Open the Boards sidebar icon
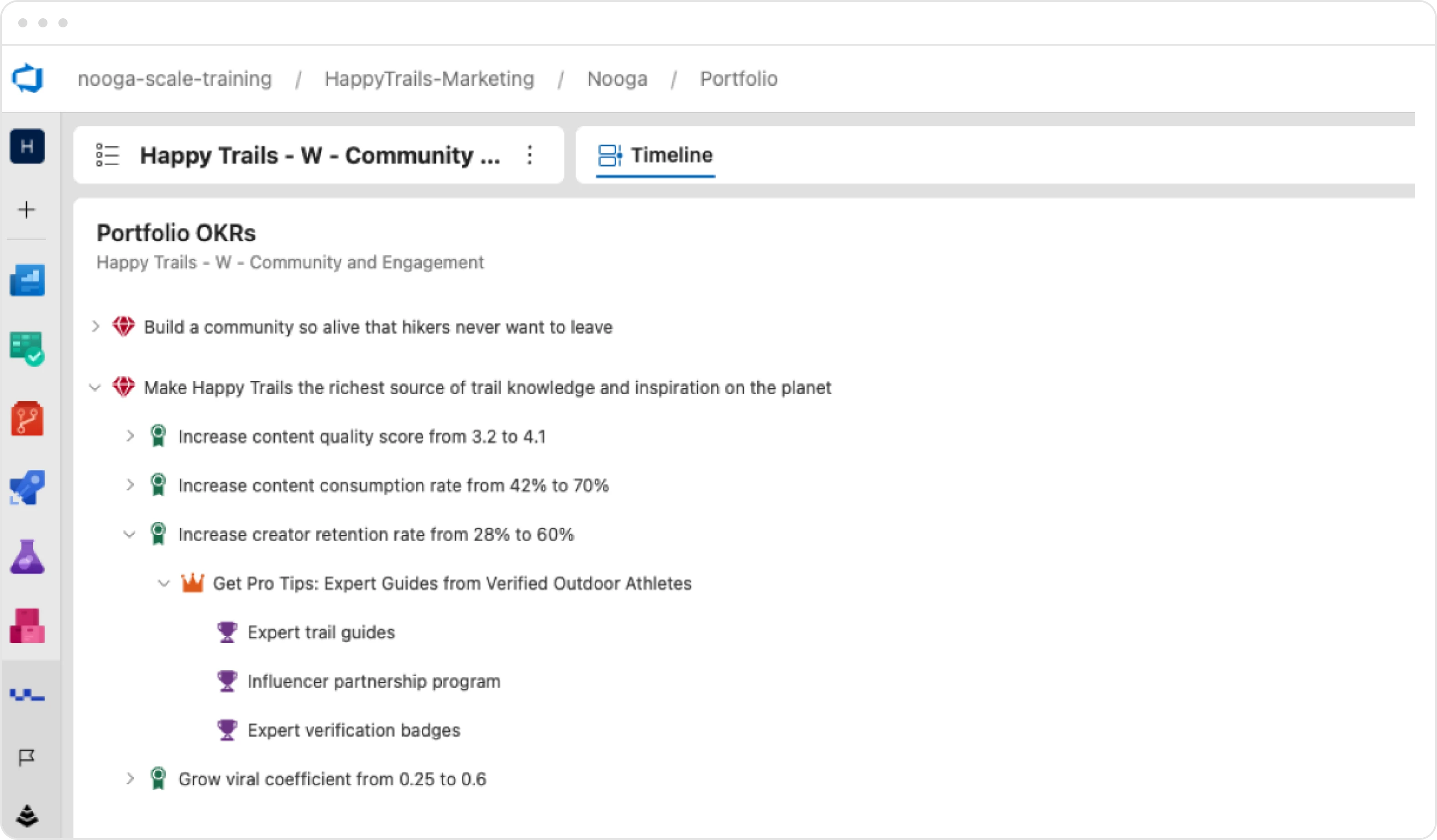Screen dimensions: 1437x840 (x=27, y=348)
